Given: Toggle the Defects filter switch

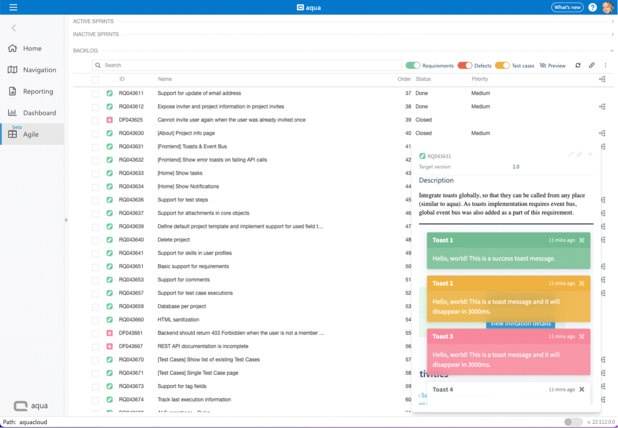Looking at the screenshot, I should (464, 65).
